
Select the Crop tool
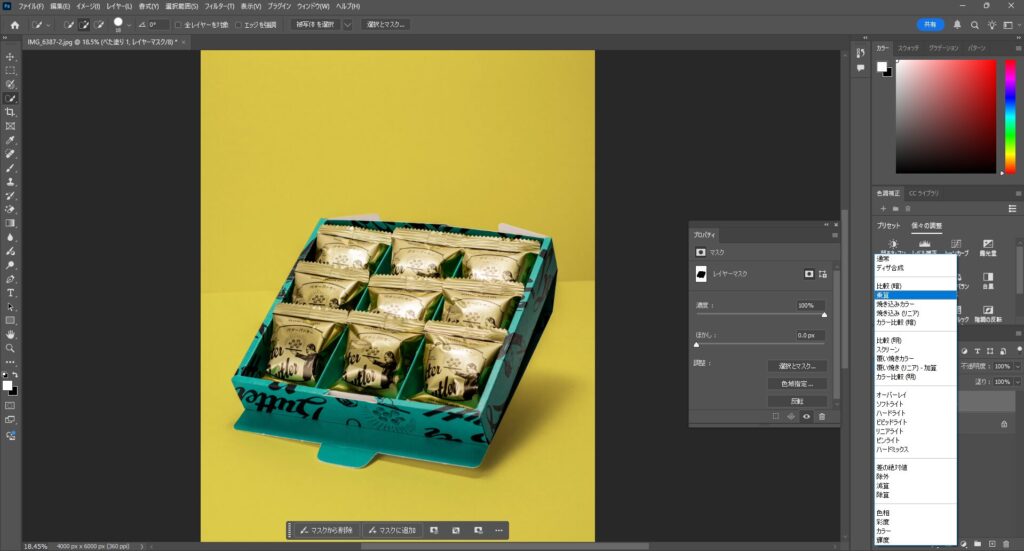[10, 112]
